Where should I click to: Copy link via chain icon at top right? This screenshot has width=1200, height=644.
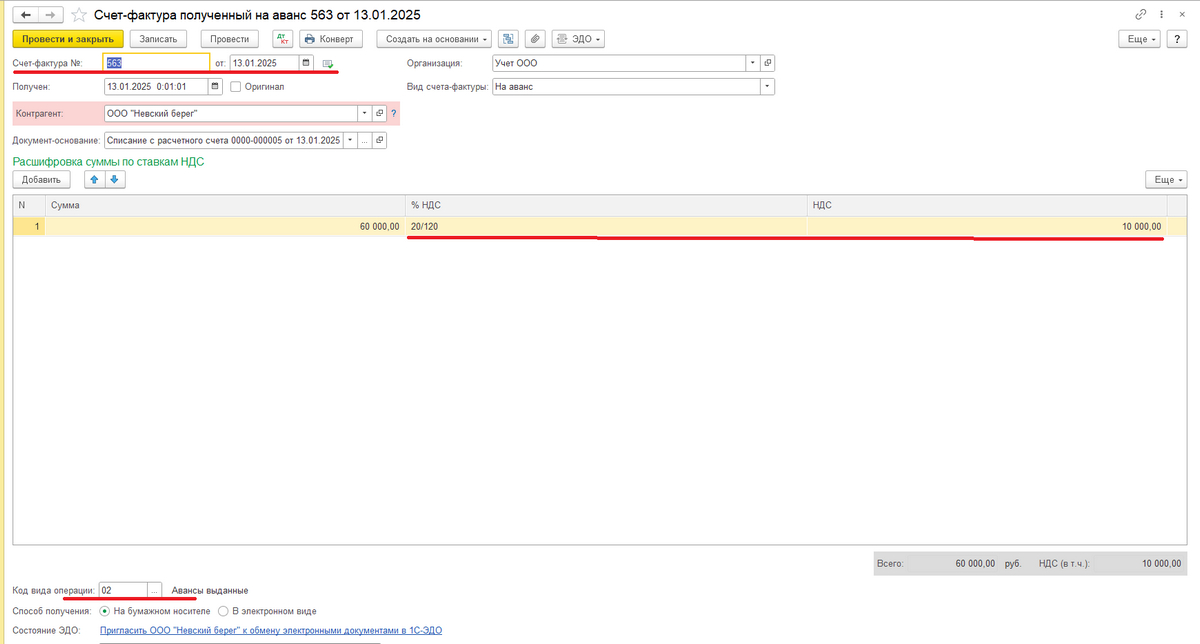click(x=1141, y=15)
